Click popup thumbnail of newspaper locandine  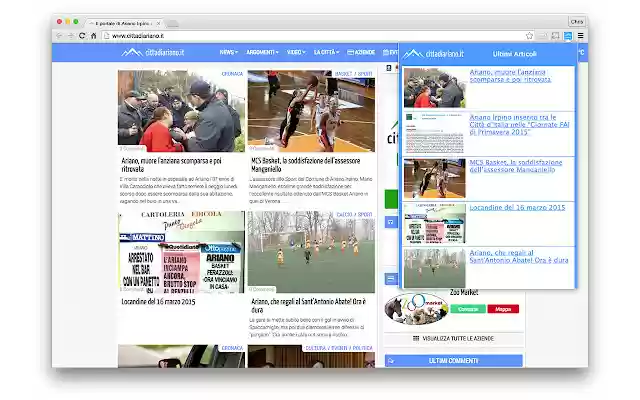pyautogui.click(x=434, y=224)
